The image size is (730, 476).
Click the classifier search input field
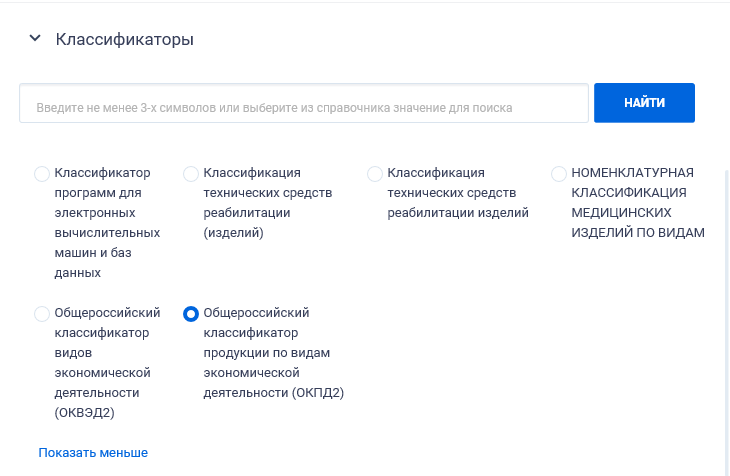click(304, 103)
